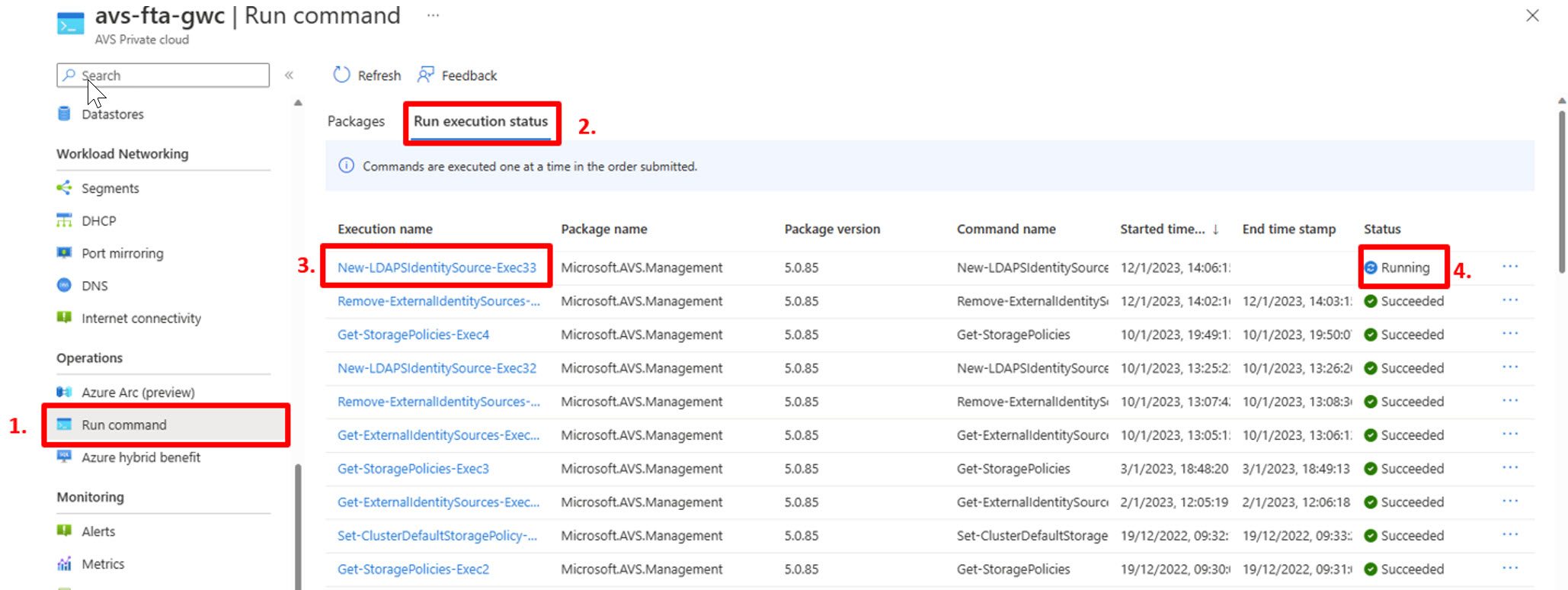
Task: Open Internet connectivity in sidebar
Action: pos(142,318)
